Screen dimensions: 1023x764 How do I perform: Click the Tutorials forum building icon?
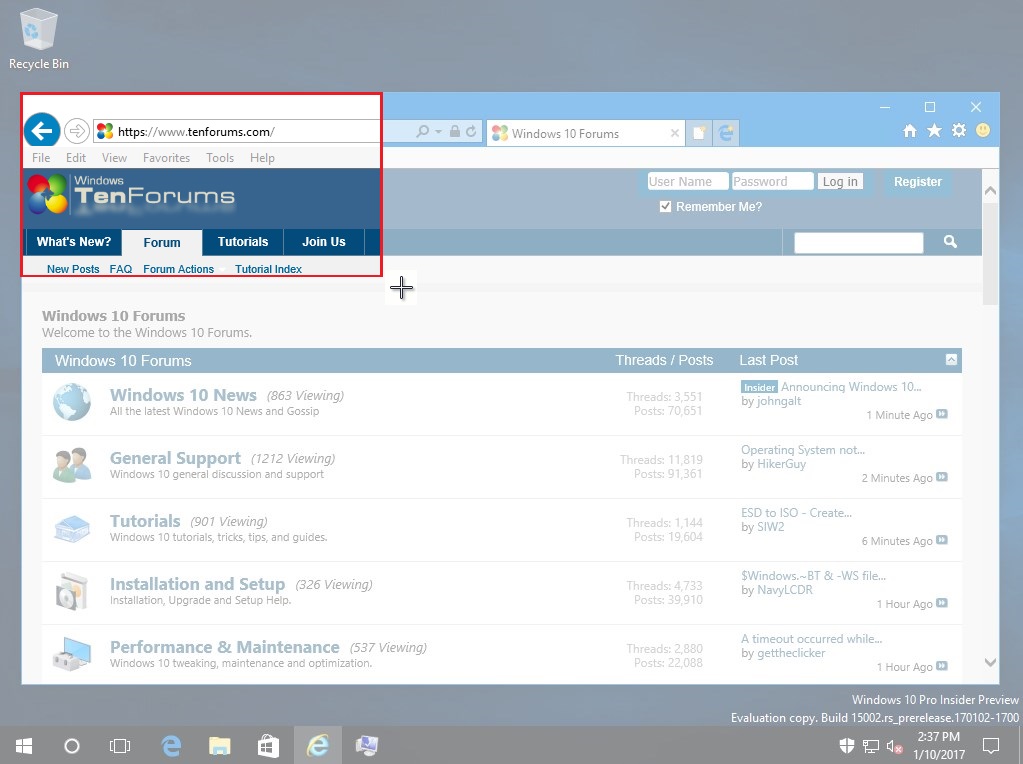(72, 528)
